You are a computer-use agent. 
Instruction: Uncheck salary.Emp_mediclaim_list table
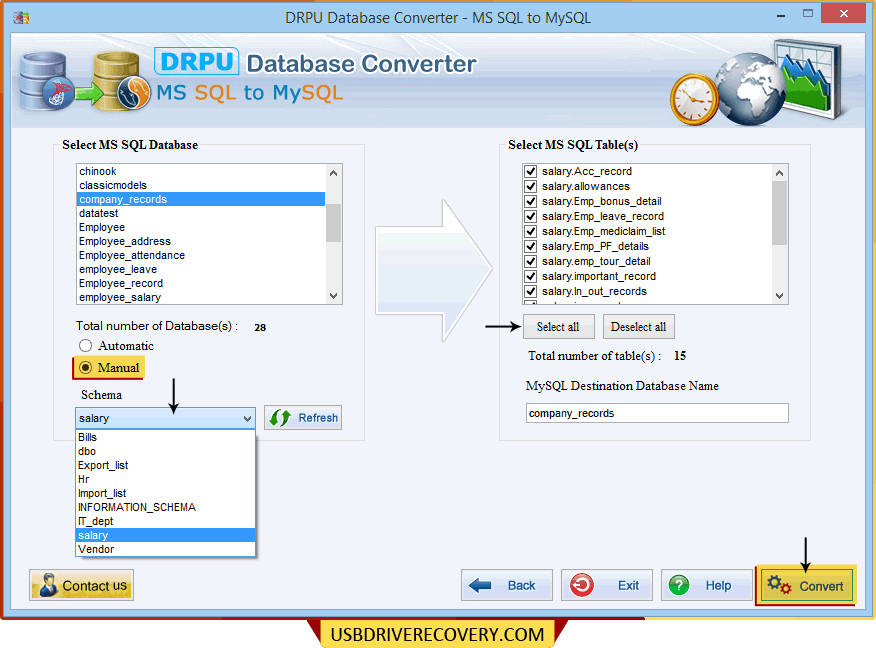tap(530, 231)
